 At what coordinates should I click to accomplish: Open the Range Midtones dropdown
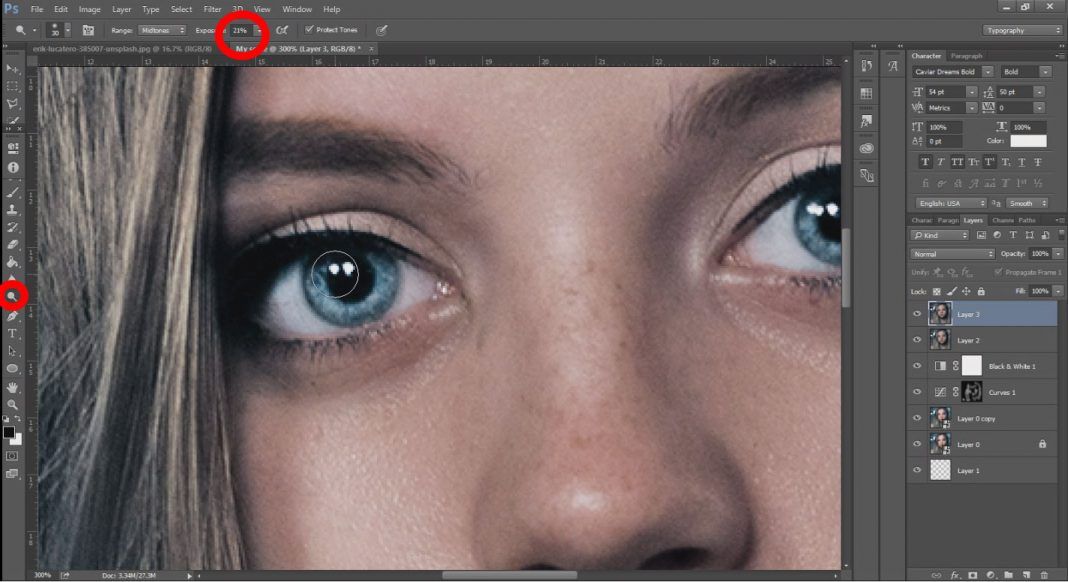coord(161,30)
